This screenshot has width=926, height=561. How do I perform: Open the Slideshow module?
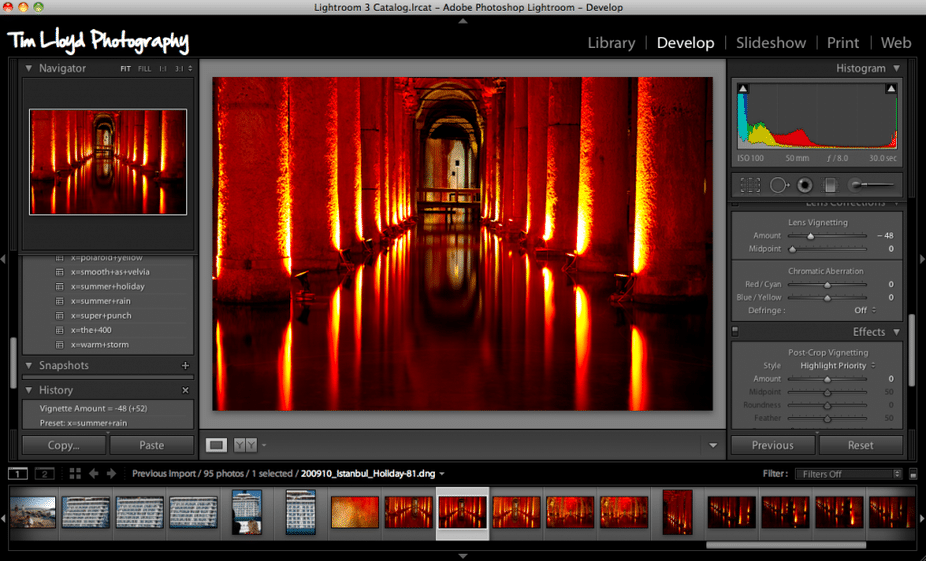coord(771,43)
